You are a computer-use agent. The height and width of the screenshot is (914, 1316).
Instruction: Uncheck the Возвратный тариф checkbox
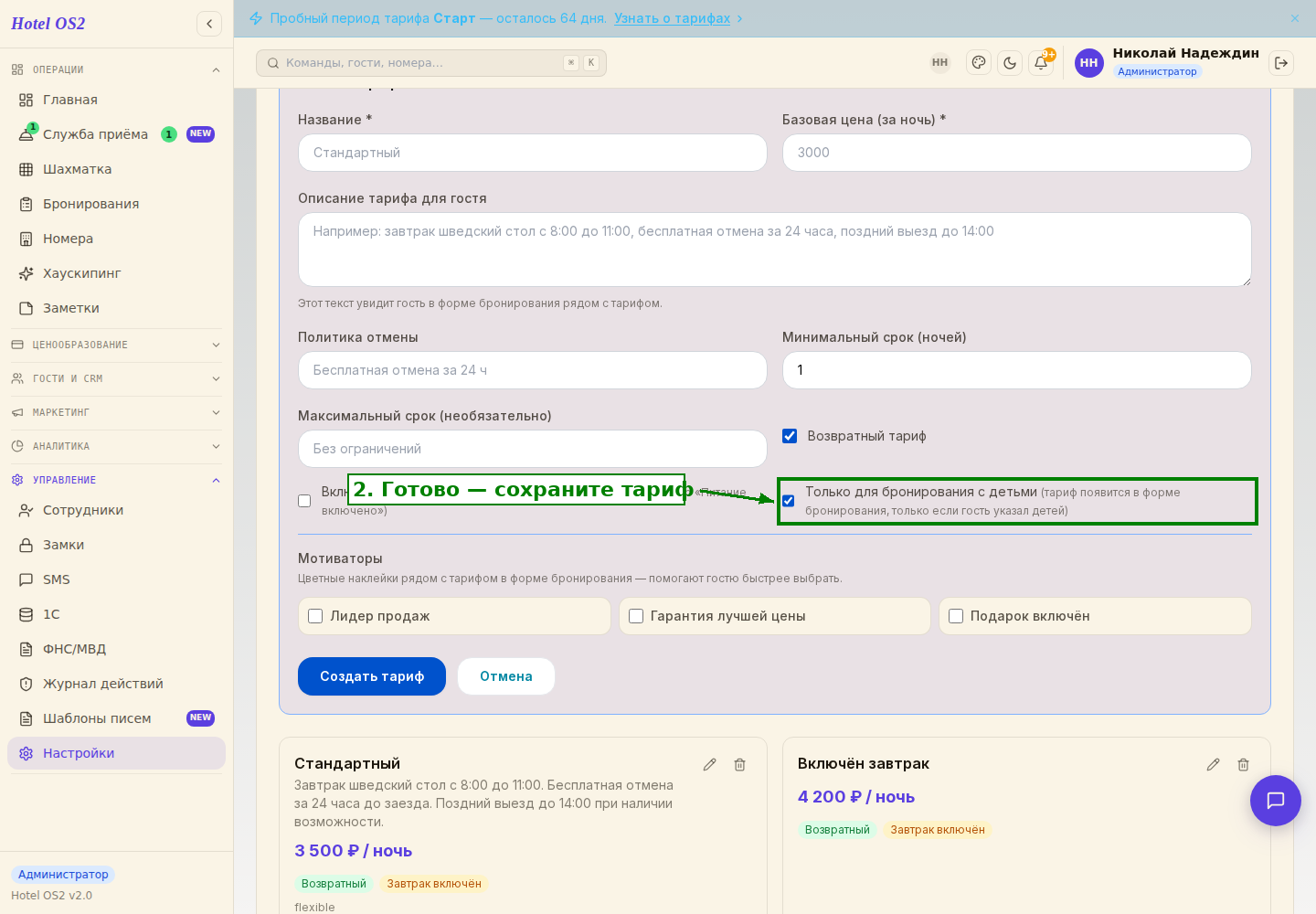click(790, 436)
